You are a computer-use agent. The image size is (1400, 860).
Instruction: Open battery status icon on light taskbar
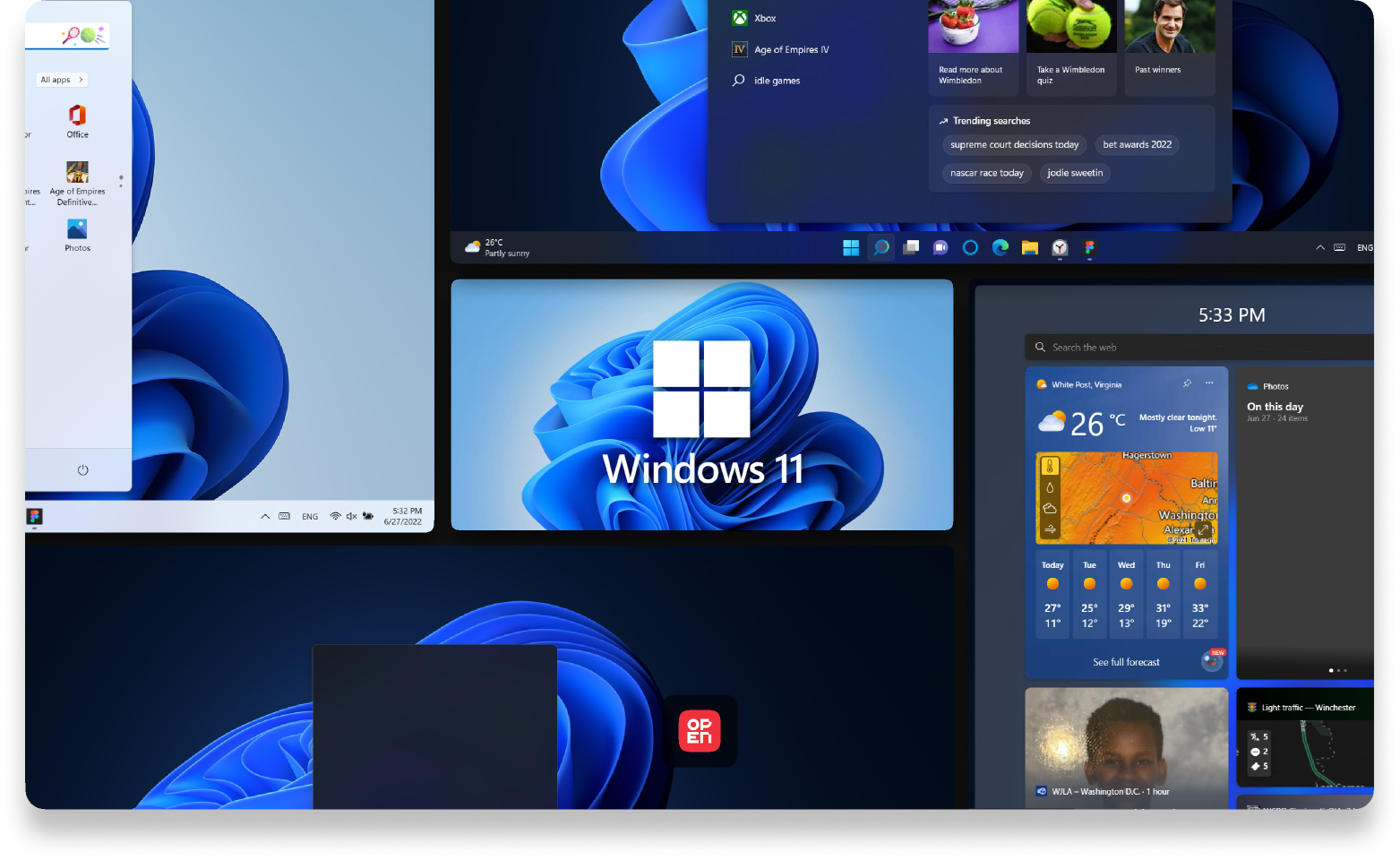[x=368, y=517]
